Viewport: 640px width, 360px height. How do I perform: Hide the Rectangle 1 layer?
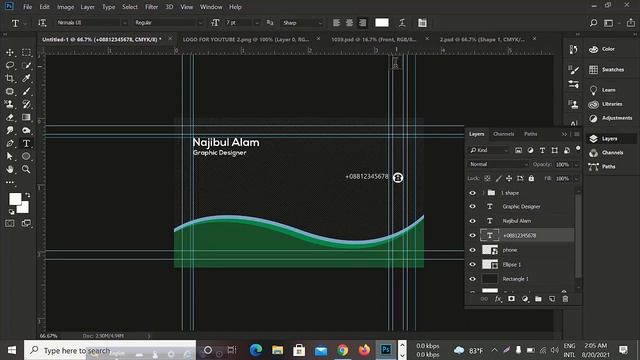[472, 279]
